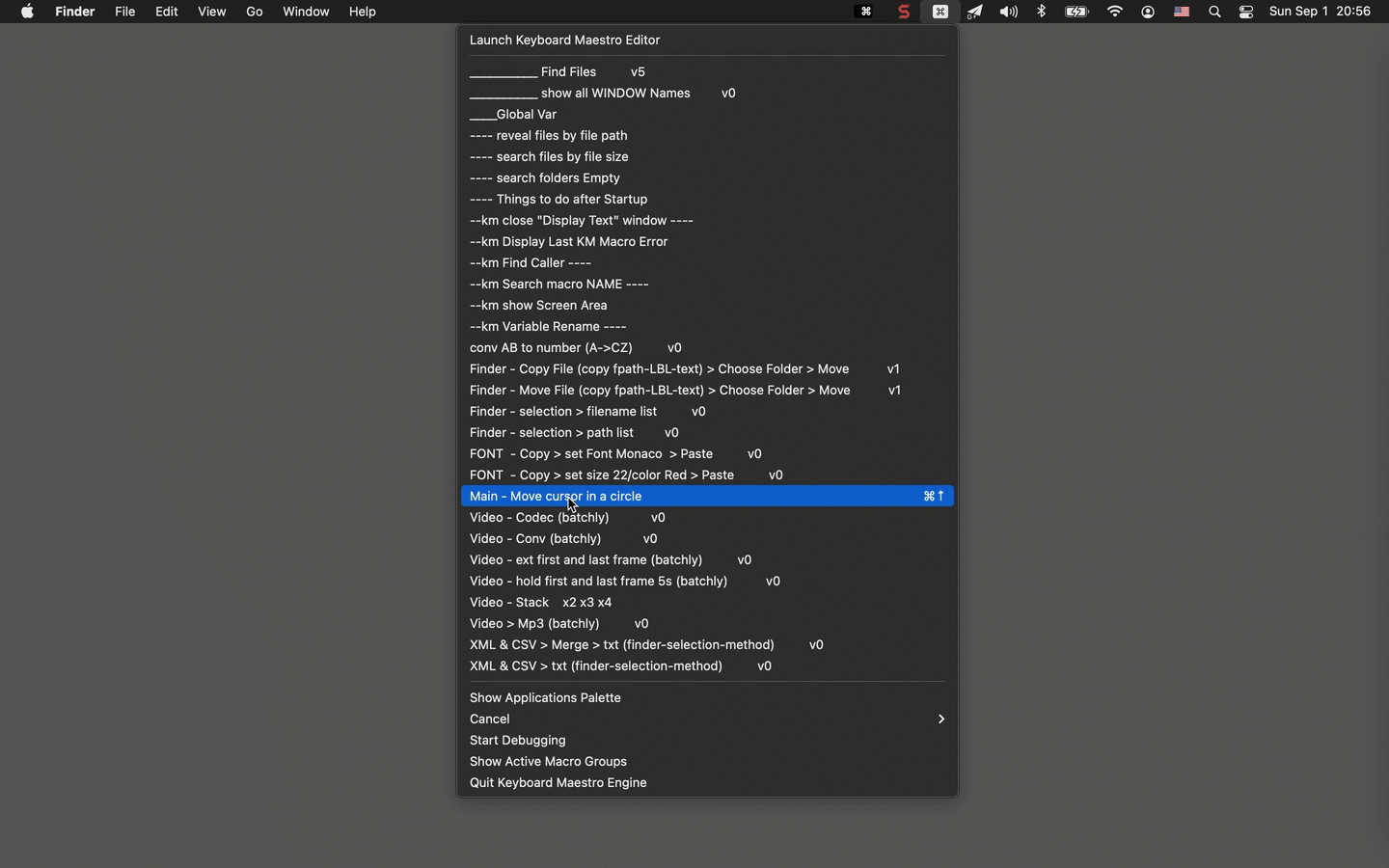
Task: Click the paper plane menu bar icon
Action: 976,12
